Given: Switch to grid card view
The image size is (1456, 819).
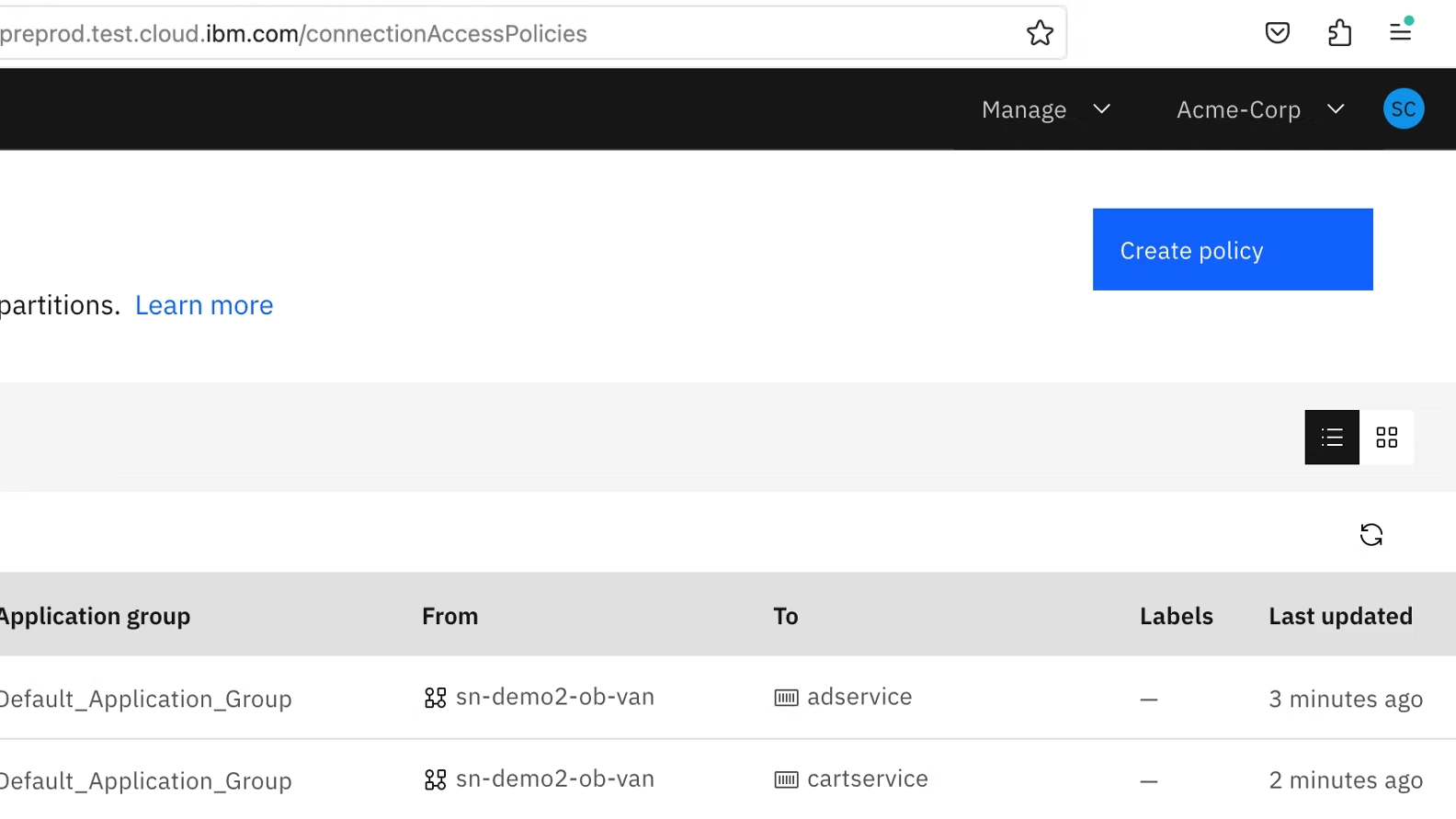Looking at the screenshot, I should click(1386, 438).
